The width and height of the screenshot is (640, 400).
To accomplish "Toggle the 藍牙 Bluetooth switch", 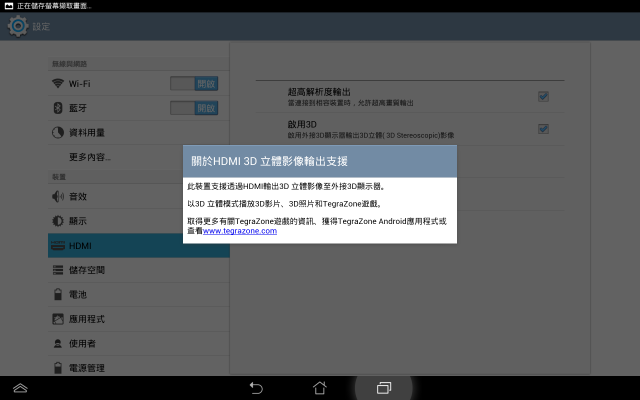I will [x=194, y=108].
